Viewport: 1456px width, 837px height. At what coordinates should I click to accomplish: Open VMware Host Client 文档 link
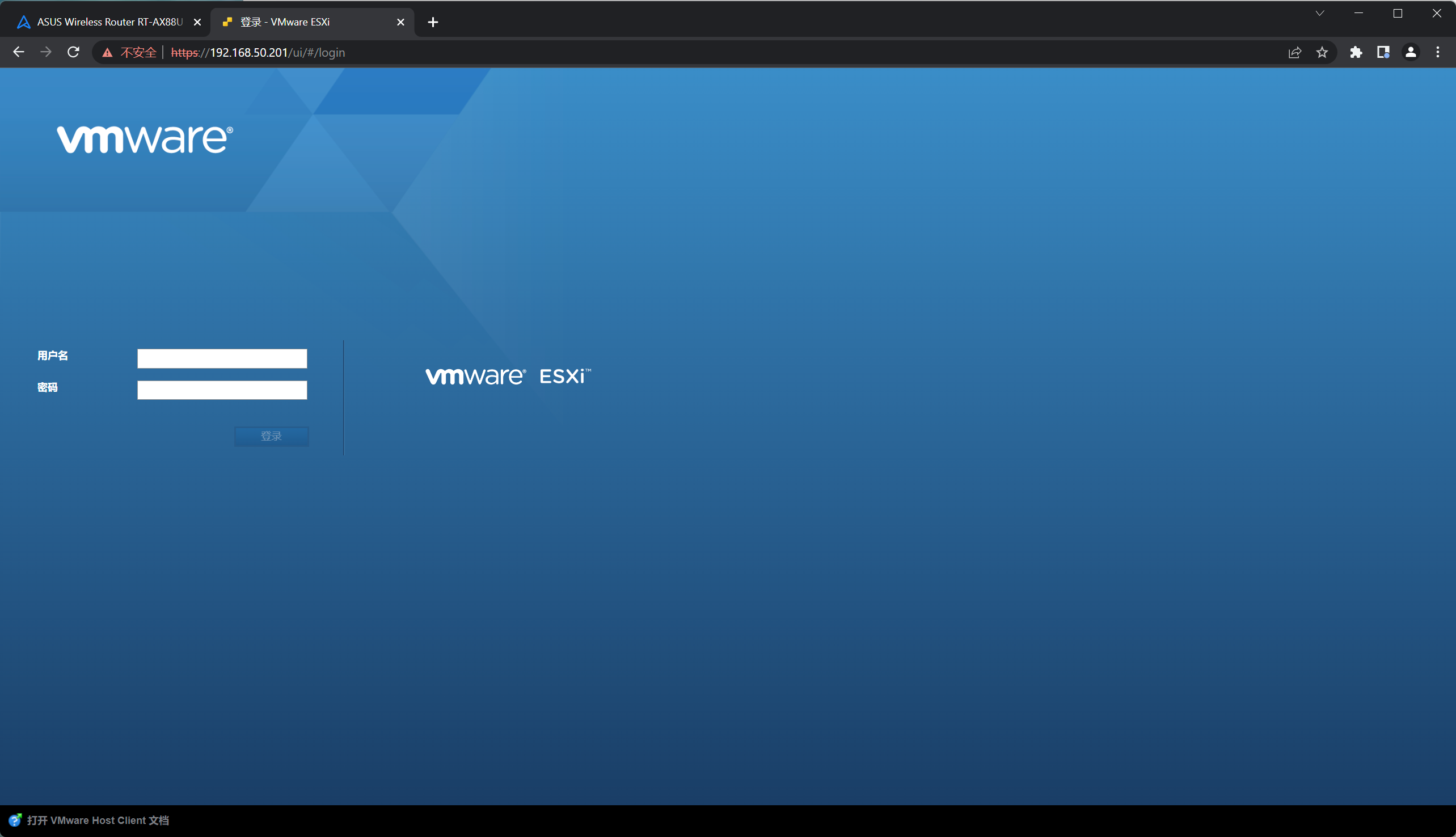coord(98,821)
